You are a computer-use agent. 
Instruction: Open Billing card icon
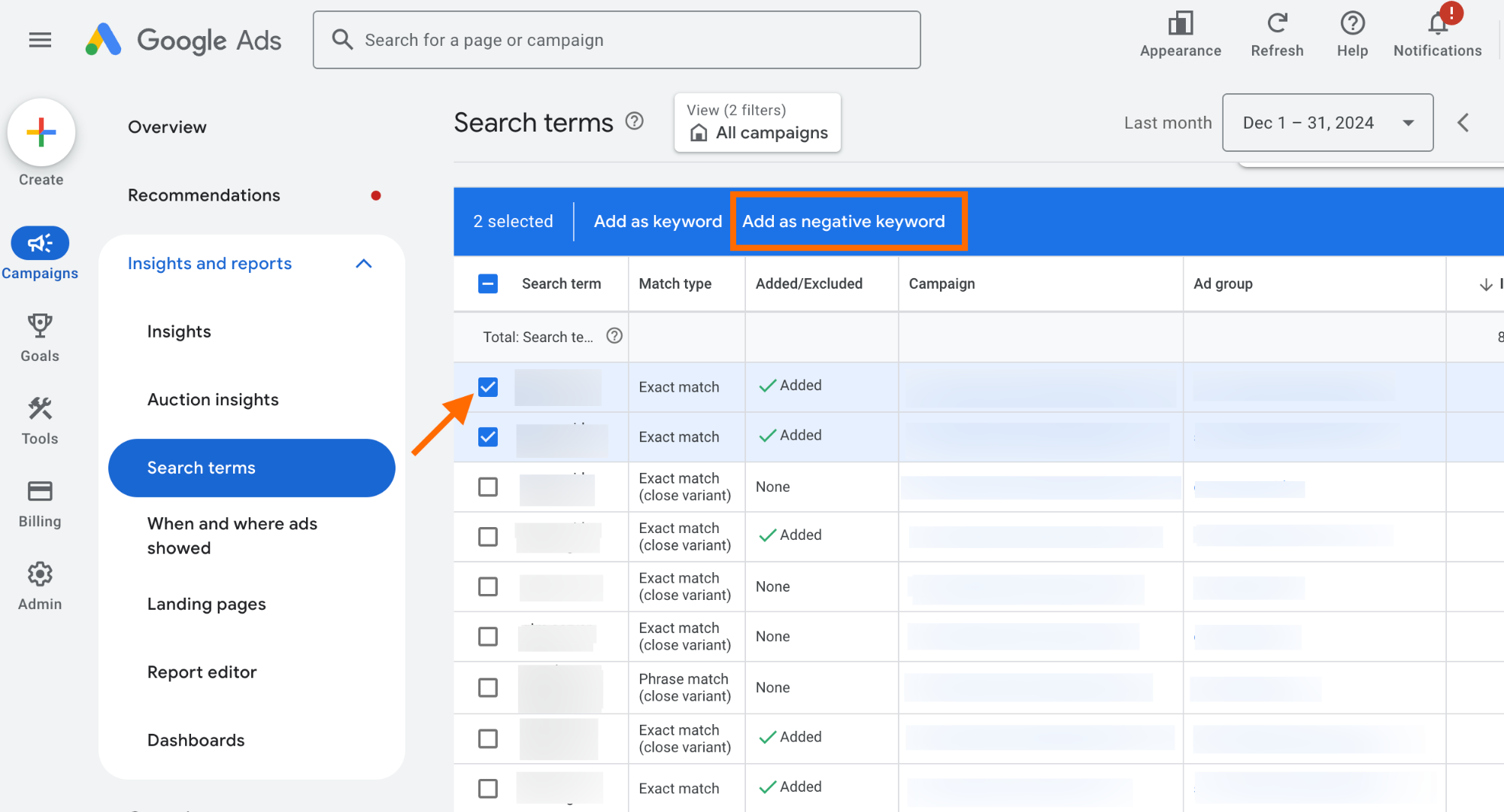pos(40,492)
